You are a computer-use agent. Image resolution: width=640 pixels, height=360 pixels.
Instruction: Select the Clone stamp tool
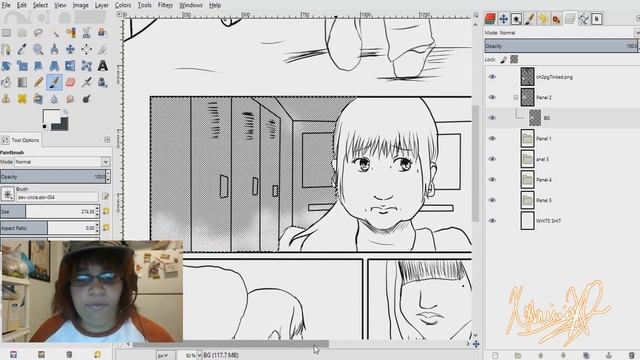tap(6, 99)
